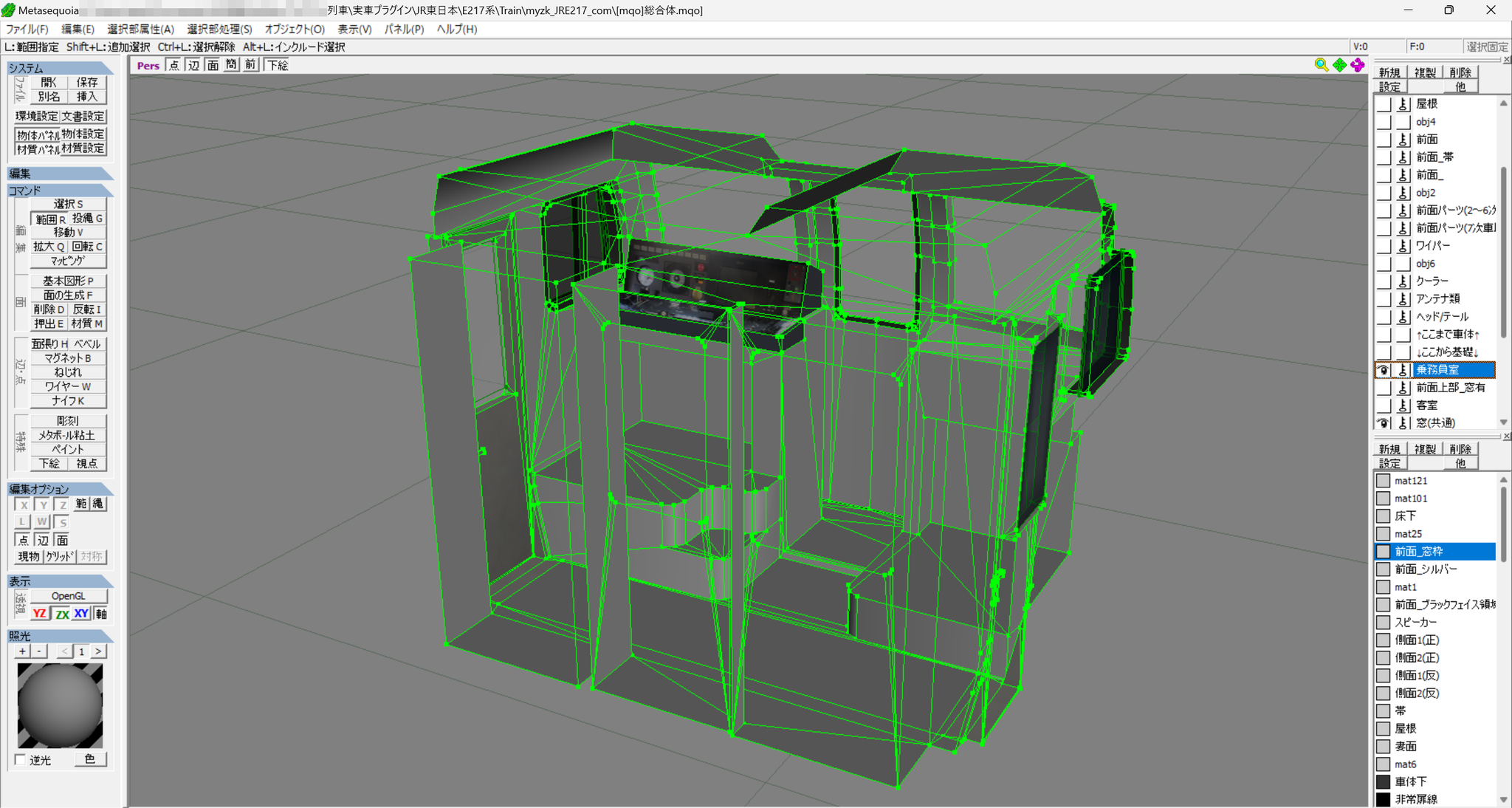Click the Y axis constraint button

(43, 504)
